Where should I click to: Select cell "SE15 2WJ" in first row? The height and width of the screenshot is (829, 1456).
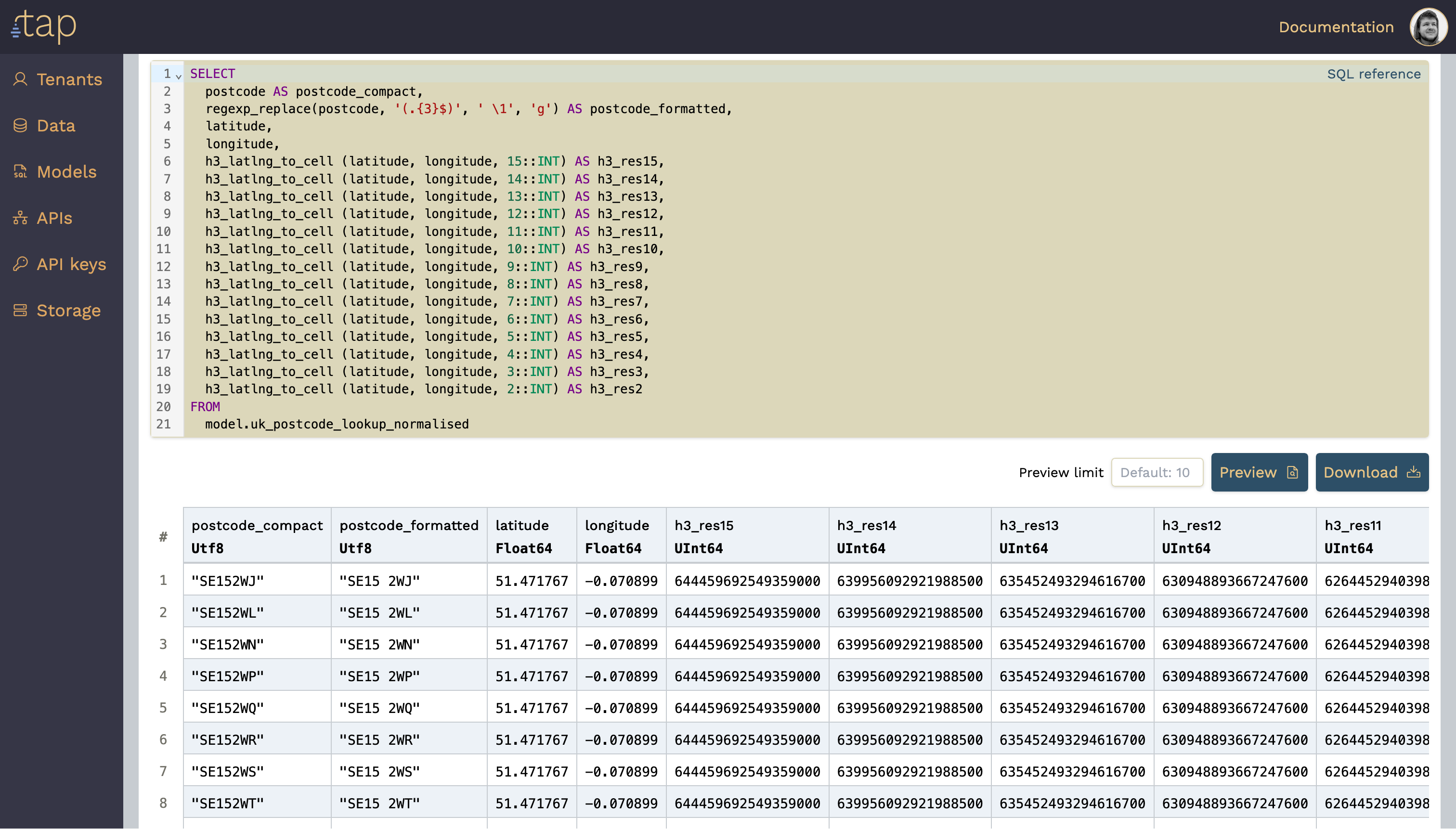click(380, 581)
